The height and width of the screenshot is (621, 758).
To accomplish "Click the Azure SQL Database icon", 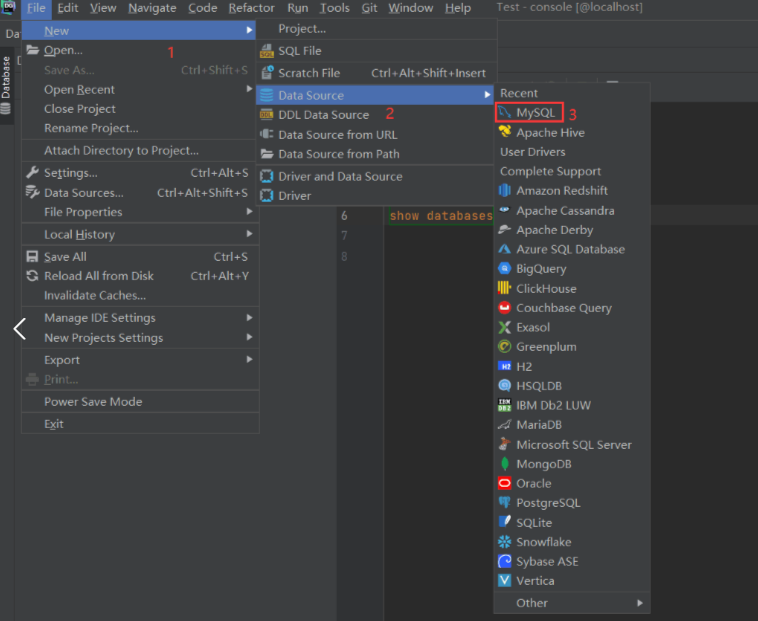I will pos(504,249).
